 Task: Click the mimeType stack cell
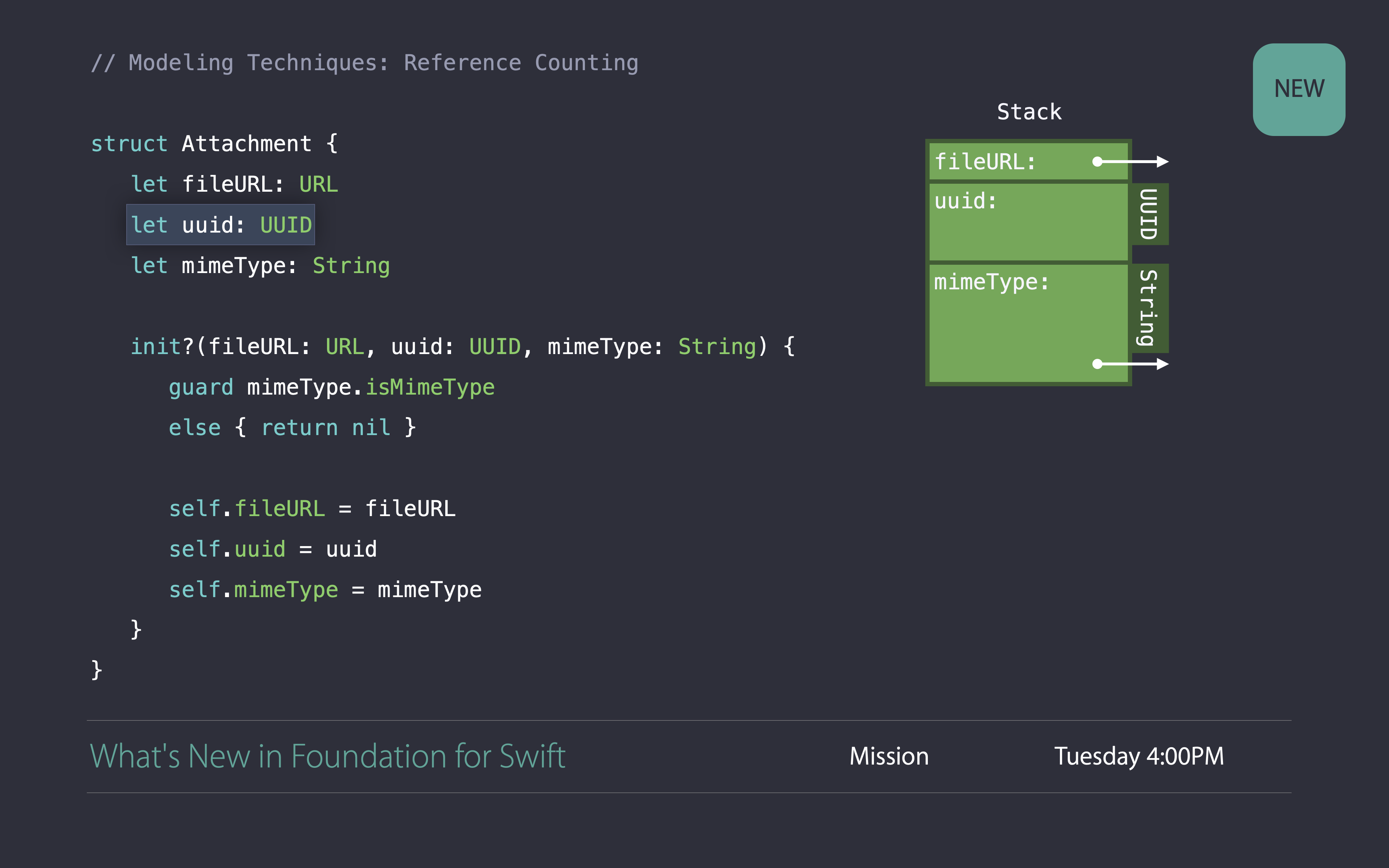[1027, 323]
